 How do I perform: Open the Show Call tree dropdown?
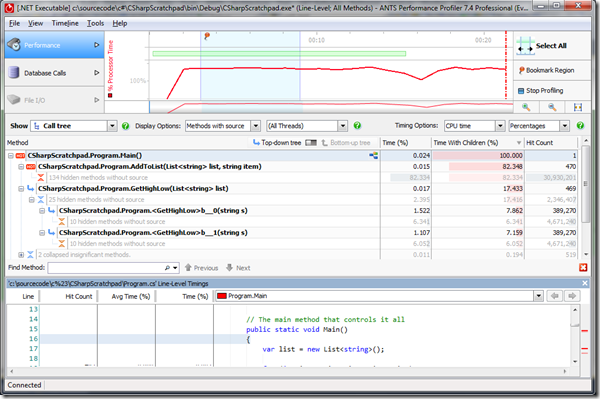coord(112,126)
